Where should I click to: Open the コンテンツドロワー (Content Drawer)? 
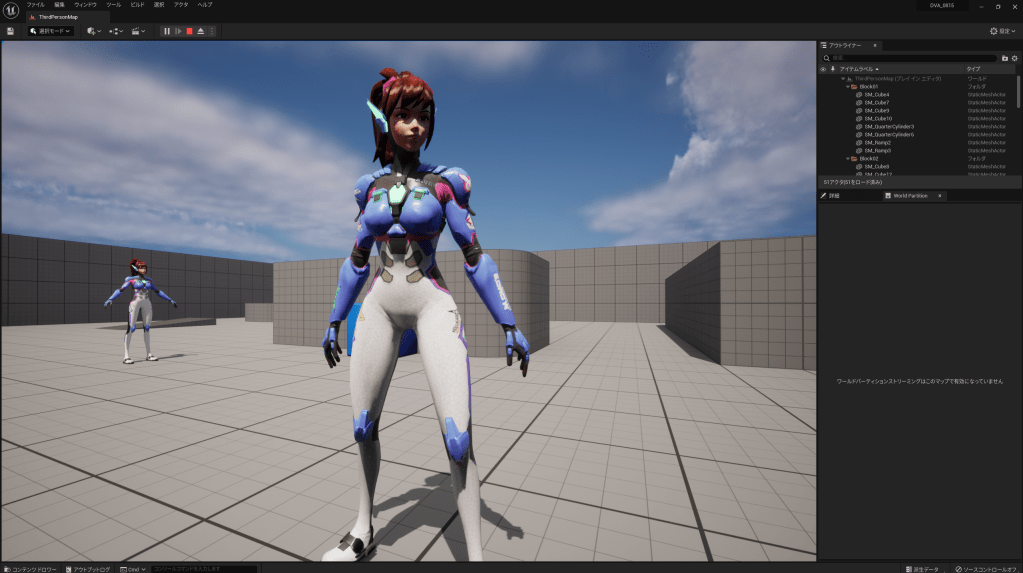coord(31,569)
